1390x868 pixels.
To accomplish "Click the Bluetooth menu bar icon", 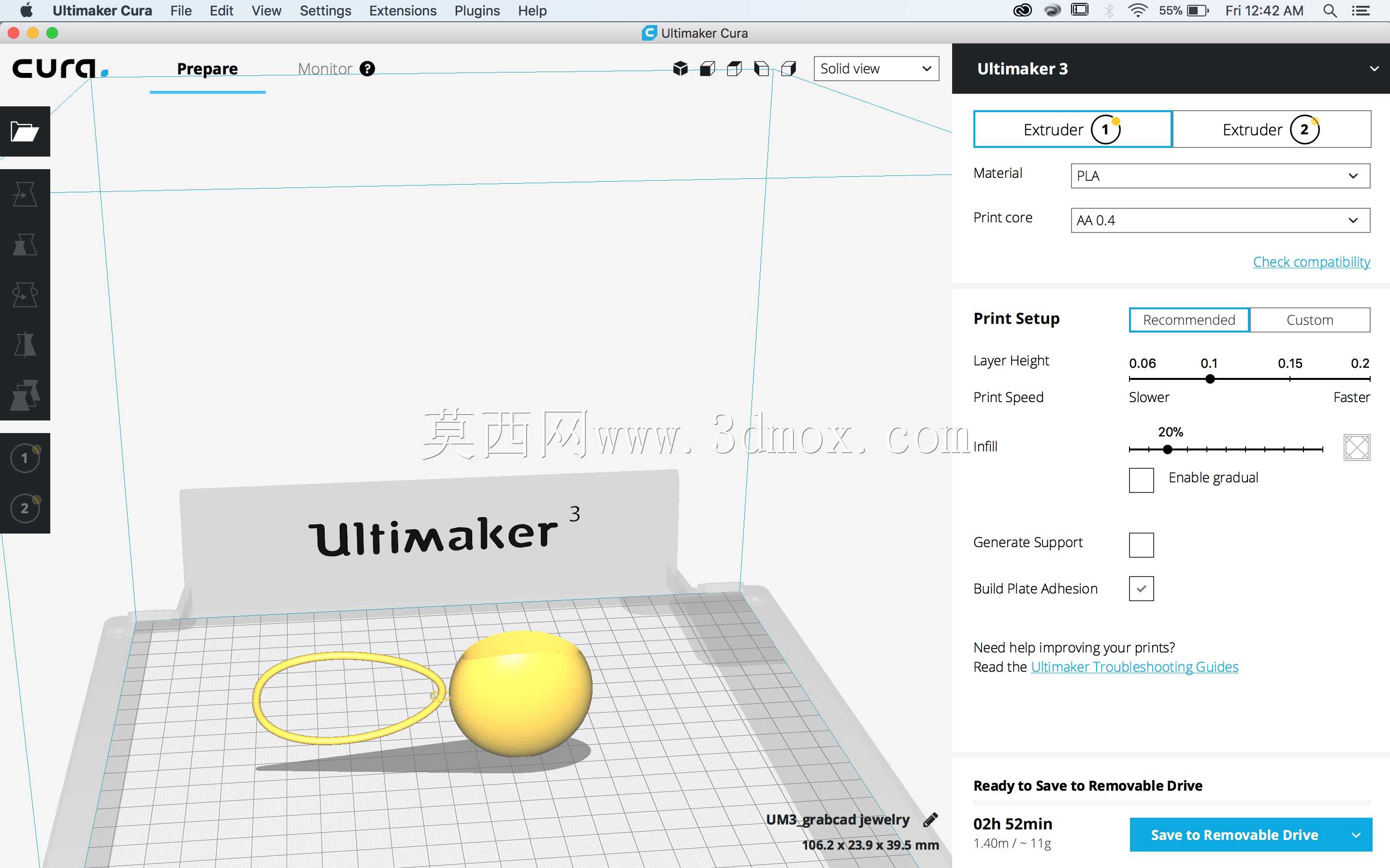I will (1109, 10).
